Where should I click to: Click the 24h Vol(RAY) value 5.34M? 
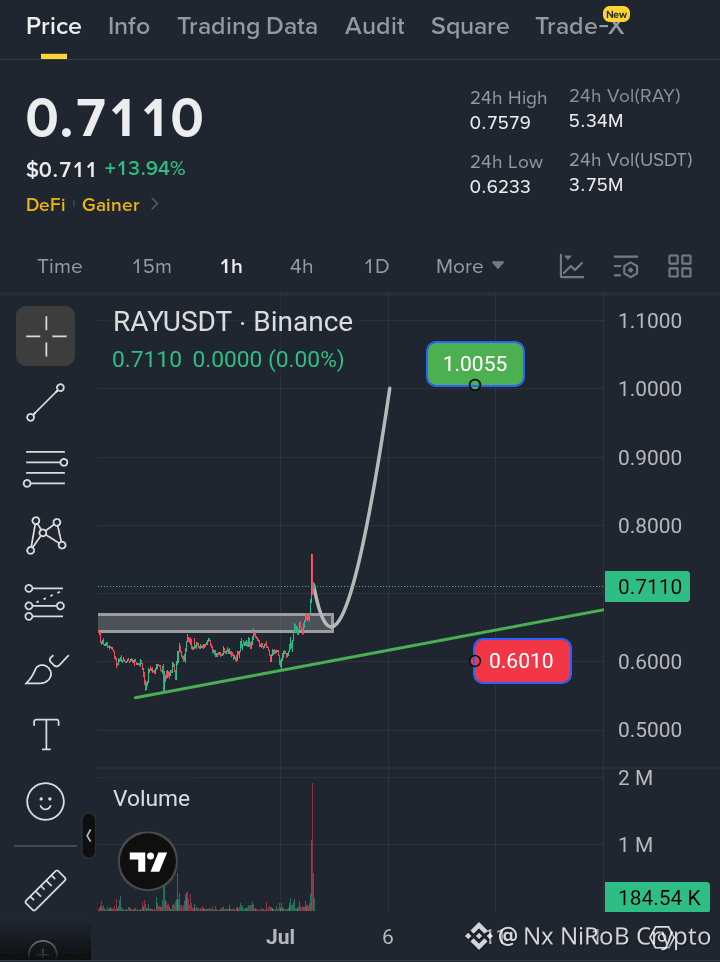coord(596,121)
